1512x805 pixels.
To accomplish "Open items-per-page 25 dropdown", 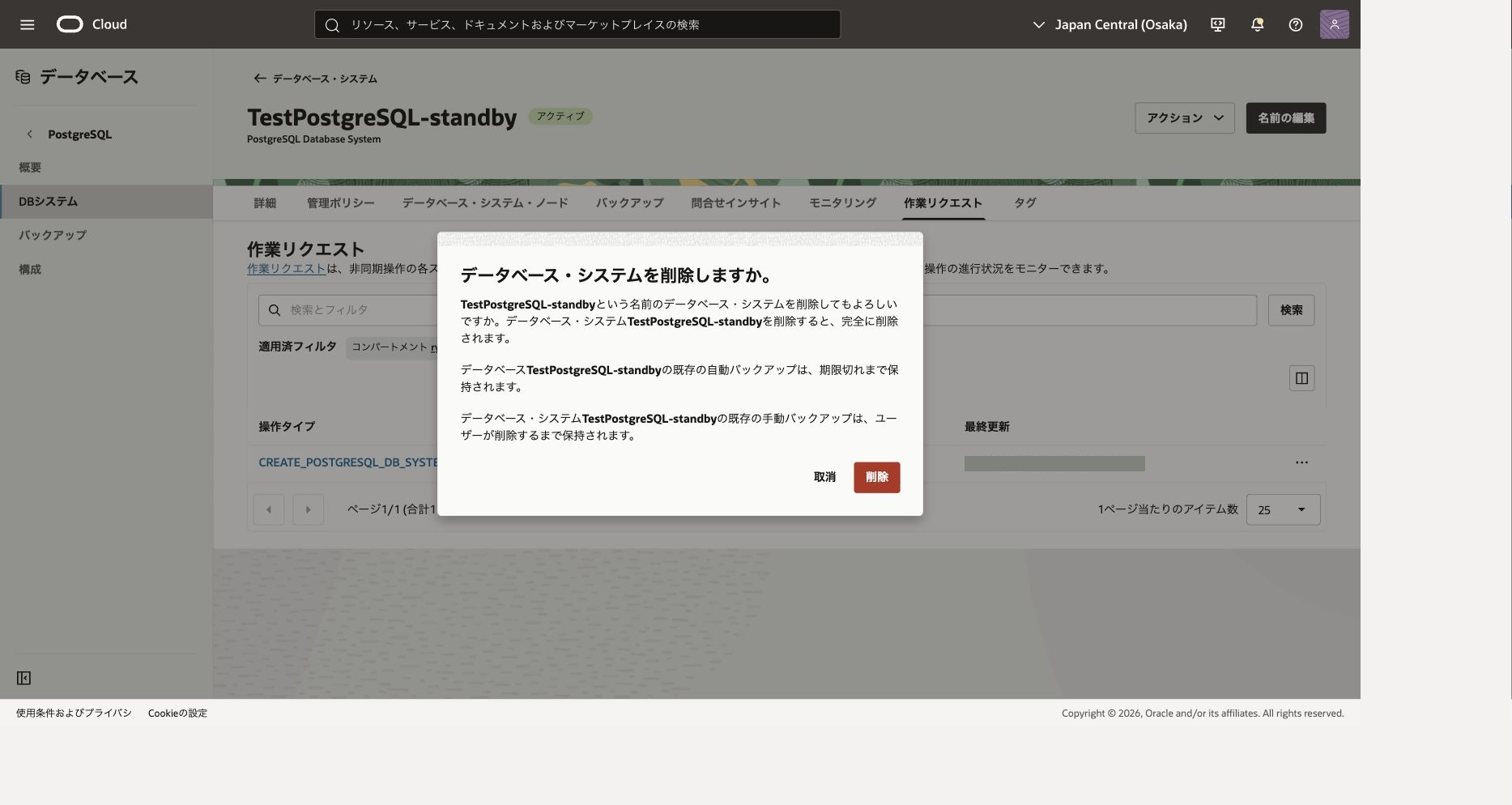I will coord(1283,509).
